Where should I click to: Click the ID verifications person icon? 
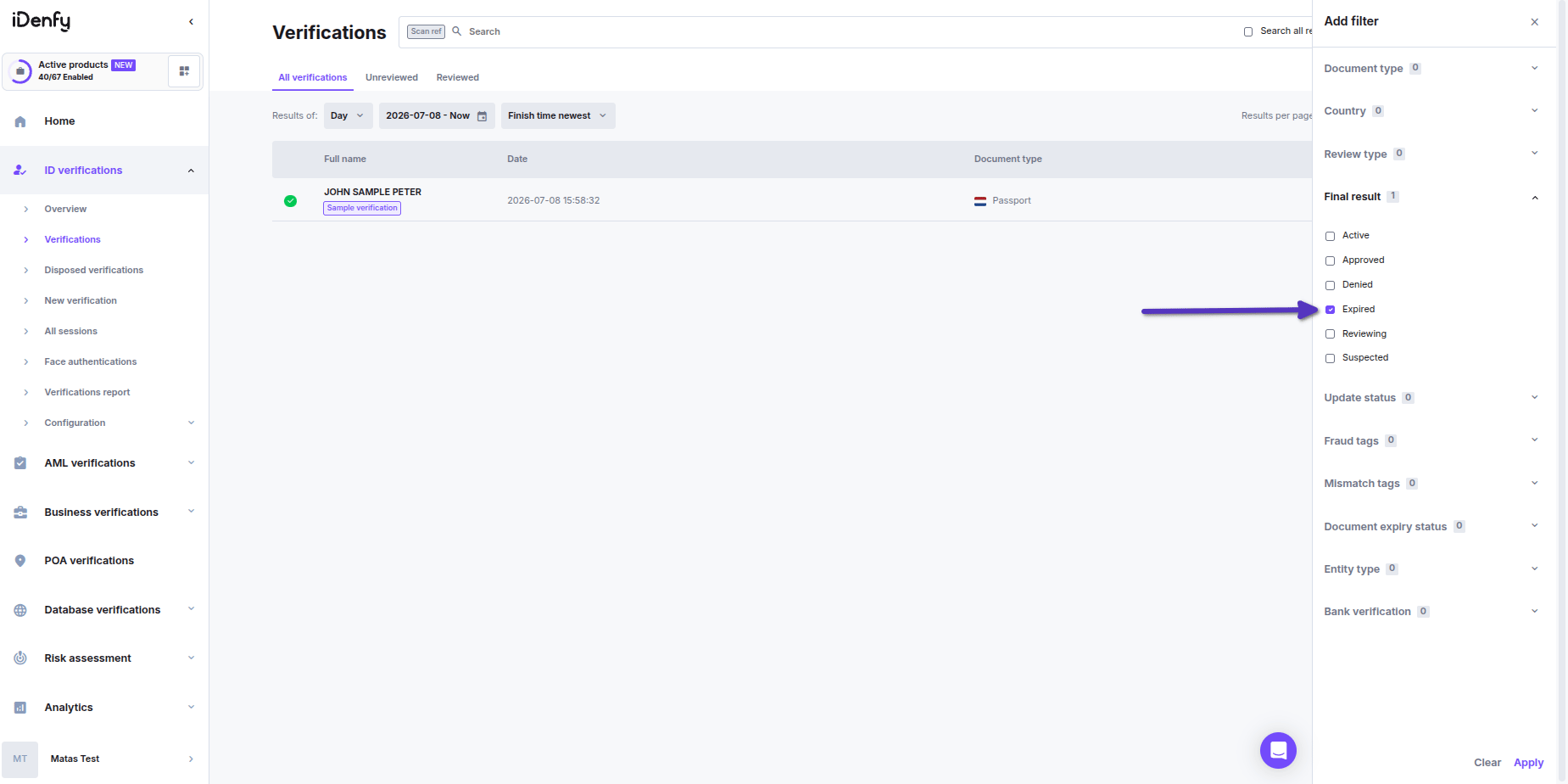click(20, 171)
